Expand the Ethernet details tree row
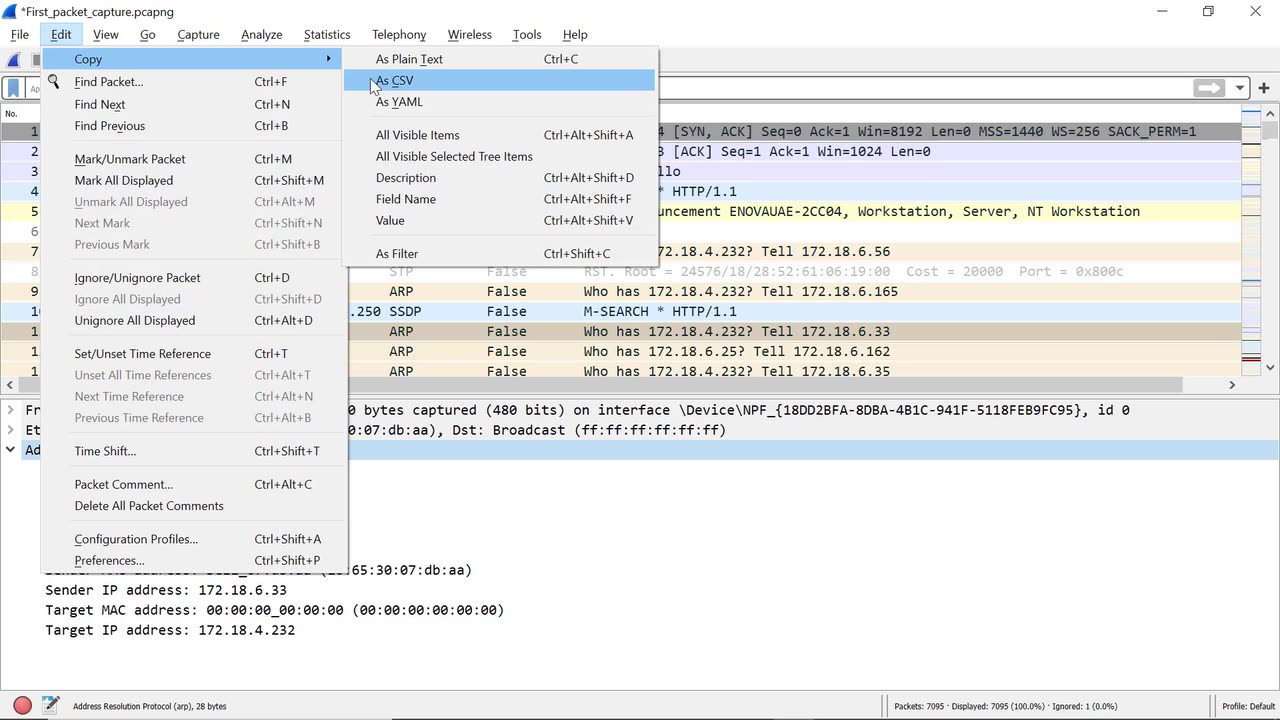 click(11, 430)
